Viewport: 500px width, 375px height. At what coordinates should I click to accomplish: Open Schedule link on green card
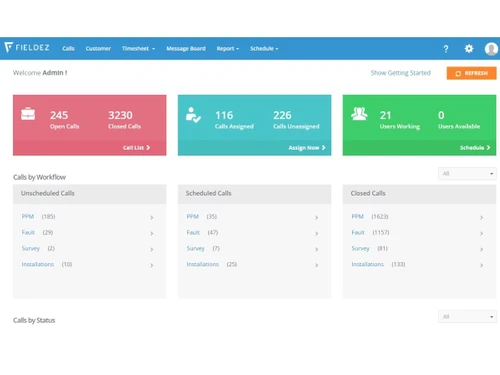pyautogui.click(x=475, y=148)
